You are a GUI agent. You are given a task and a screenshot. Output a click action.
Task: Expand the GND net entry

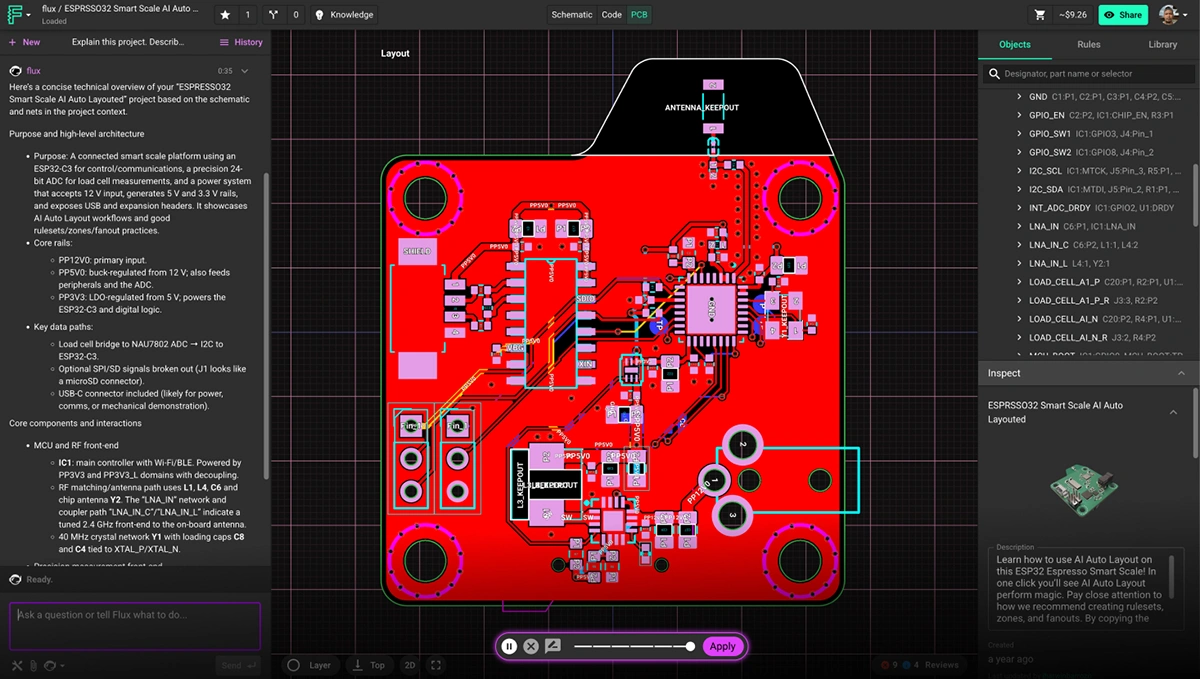point(1021,96)
